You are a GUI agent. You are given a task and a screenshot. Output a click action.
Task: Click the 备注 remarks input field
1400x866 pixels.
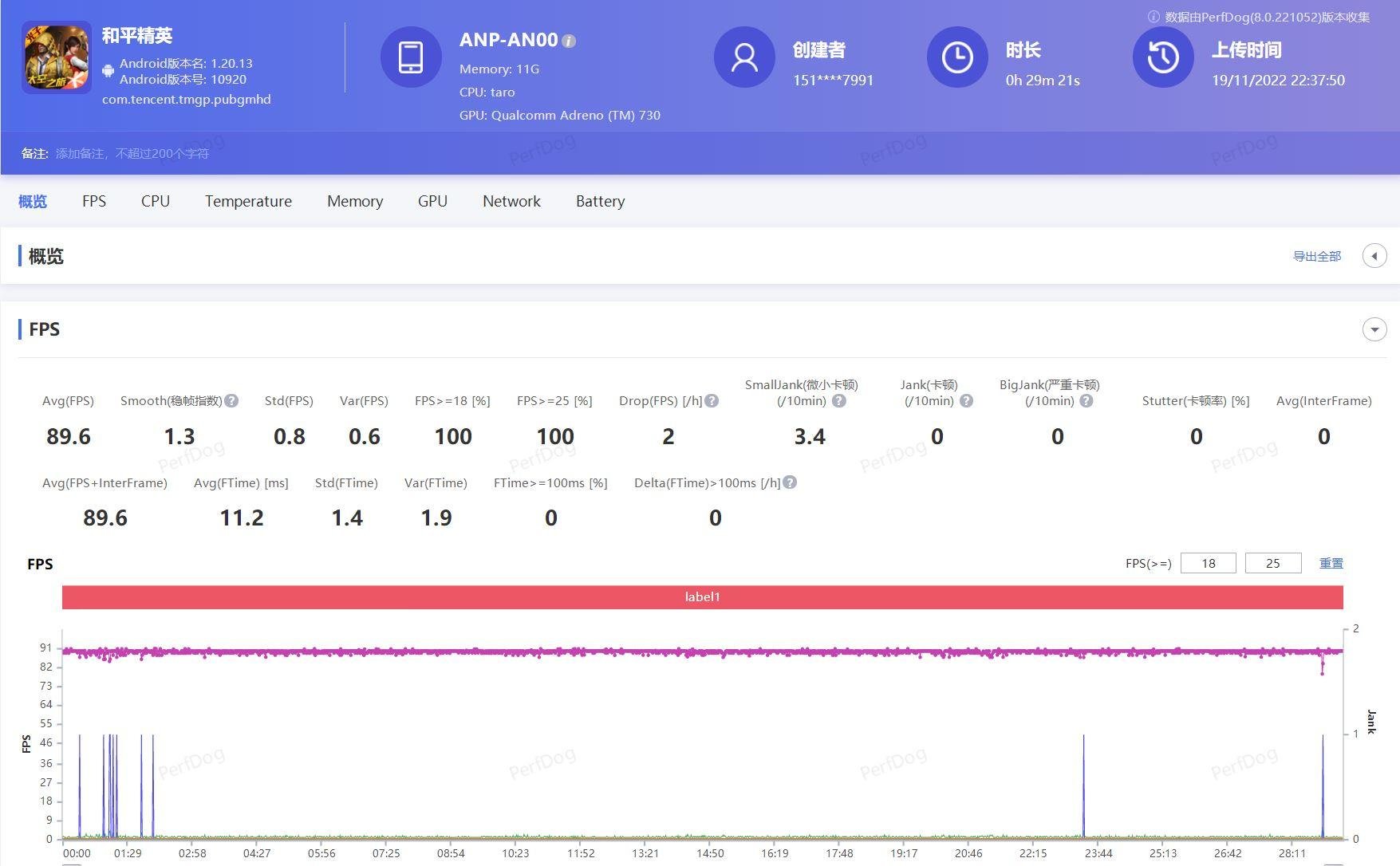(x=132, y=154)
